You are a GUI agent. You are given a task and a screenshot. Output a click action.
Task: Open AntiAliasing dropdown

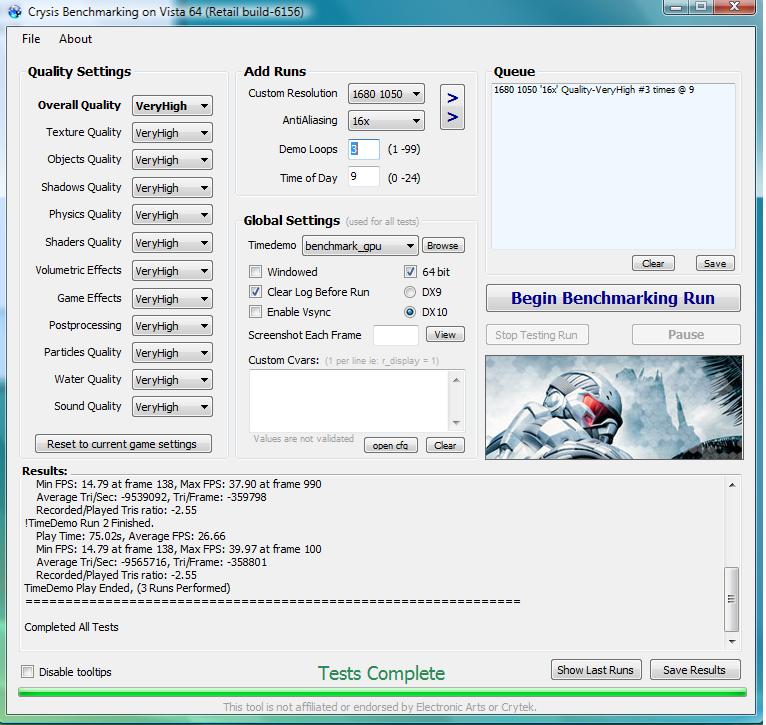386,121
